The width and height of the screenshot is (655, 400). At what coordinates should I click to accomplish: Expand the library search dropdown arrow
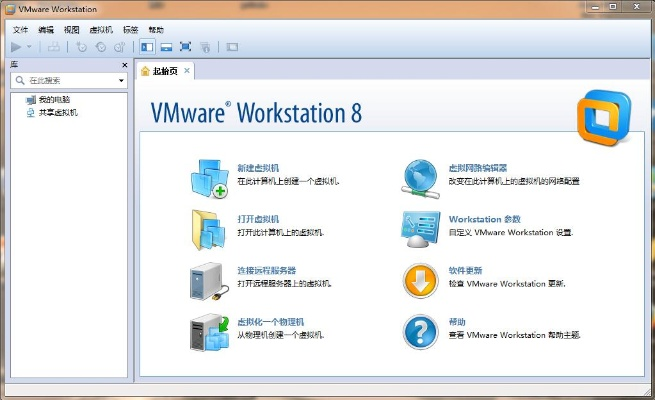tap(121, 81)
